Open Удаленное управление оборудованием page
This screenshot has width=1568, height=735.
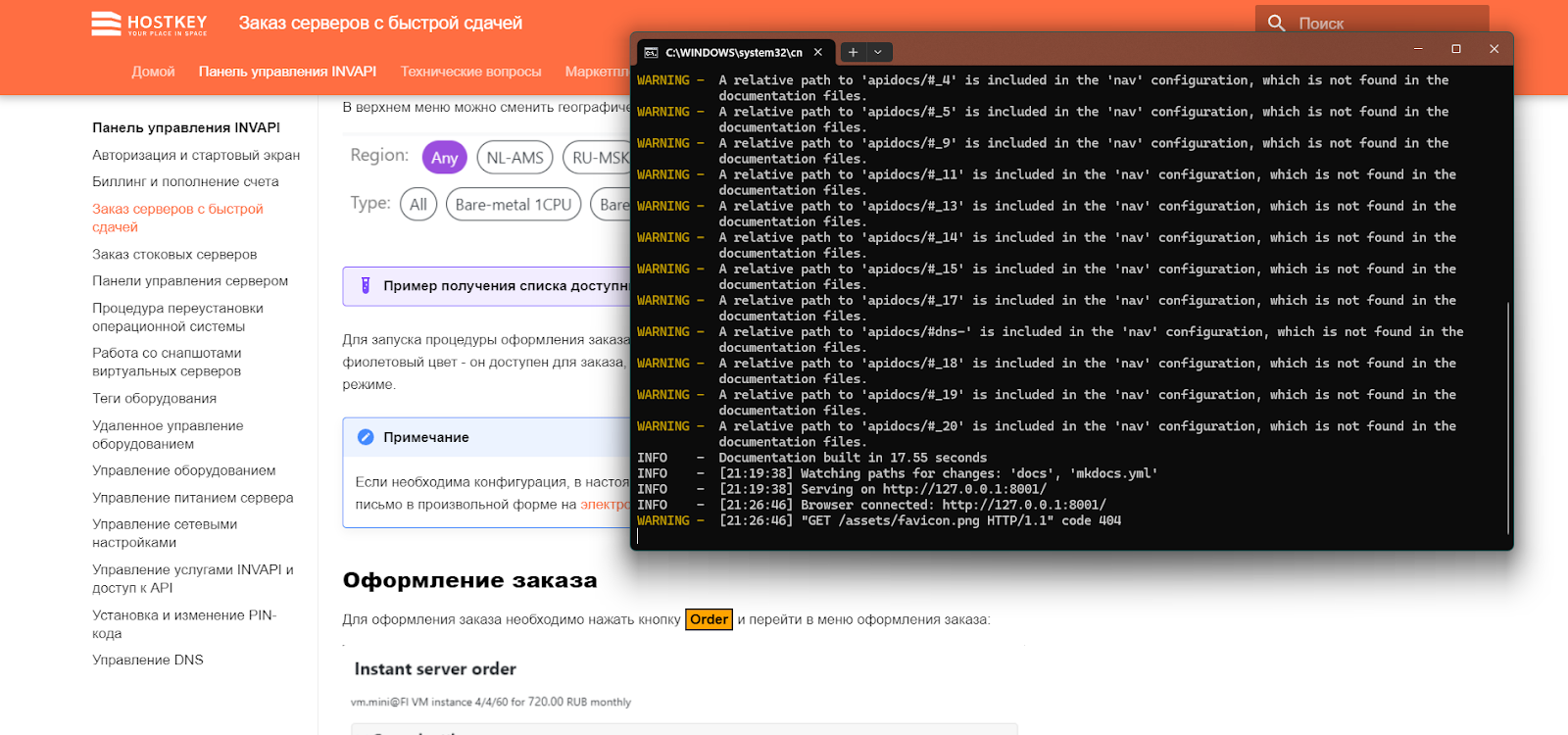(x=168, y=434)
